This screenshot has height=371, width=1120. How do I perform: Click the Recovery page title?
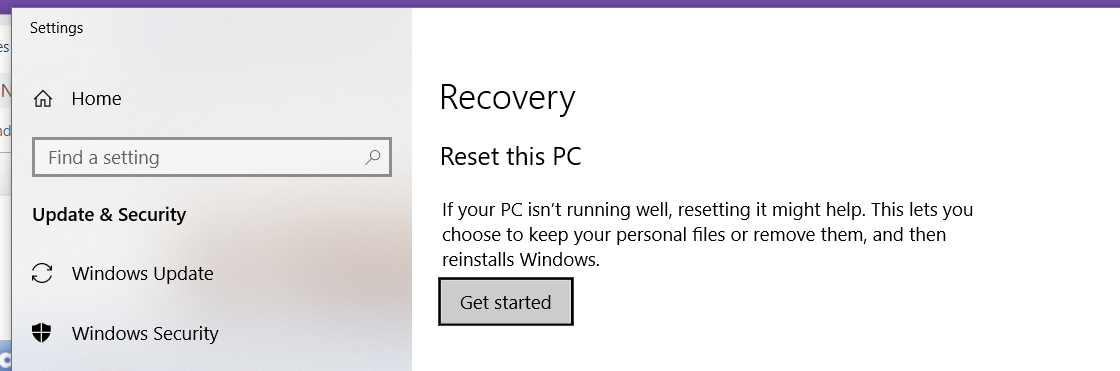point(507,99)
